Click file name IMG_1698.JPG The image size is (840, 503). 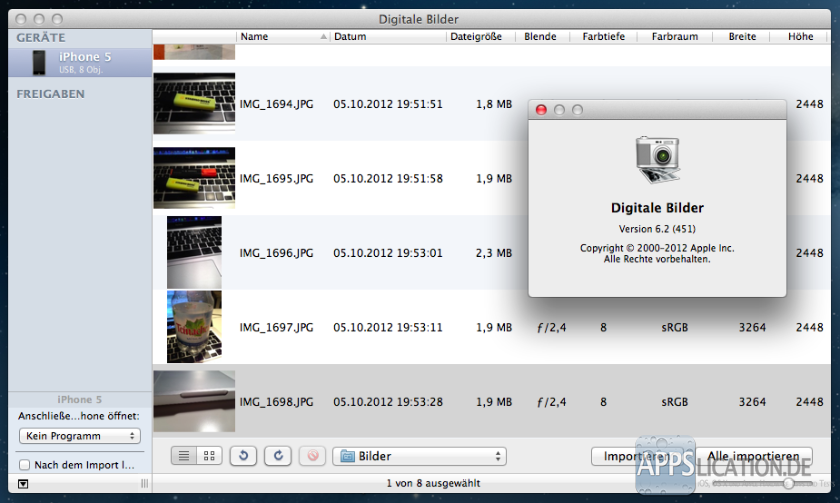tap(276, 402)
